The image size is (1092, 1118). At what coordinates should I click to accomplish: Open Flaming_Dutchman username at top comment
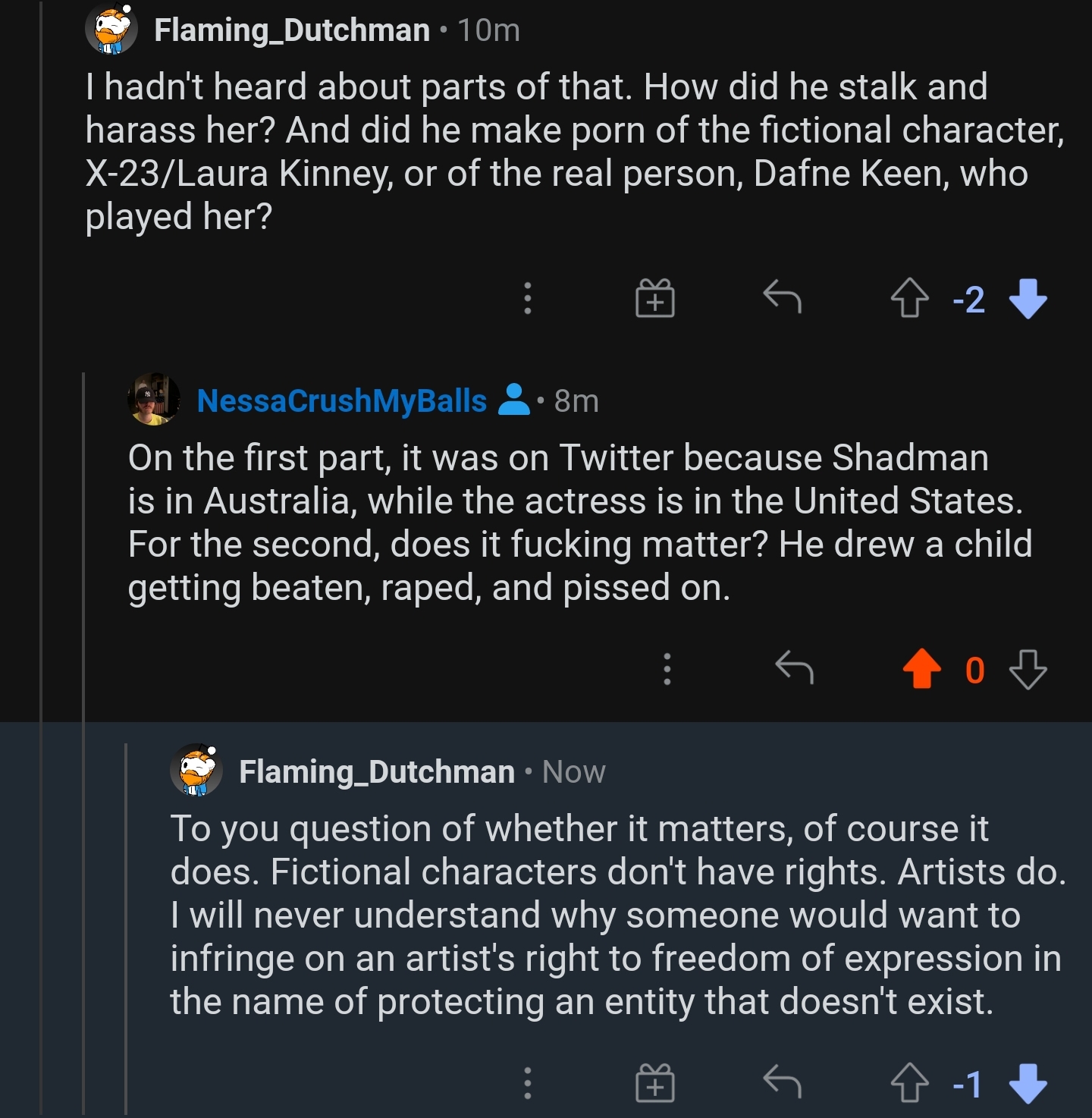pos(292,30)
